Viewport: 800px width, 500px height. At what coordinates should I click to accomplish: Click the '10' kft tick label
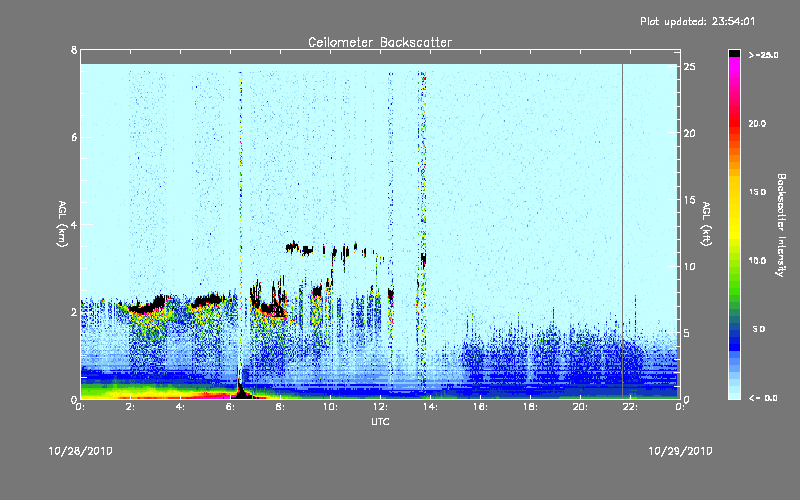point(690,266)
